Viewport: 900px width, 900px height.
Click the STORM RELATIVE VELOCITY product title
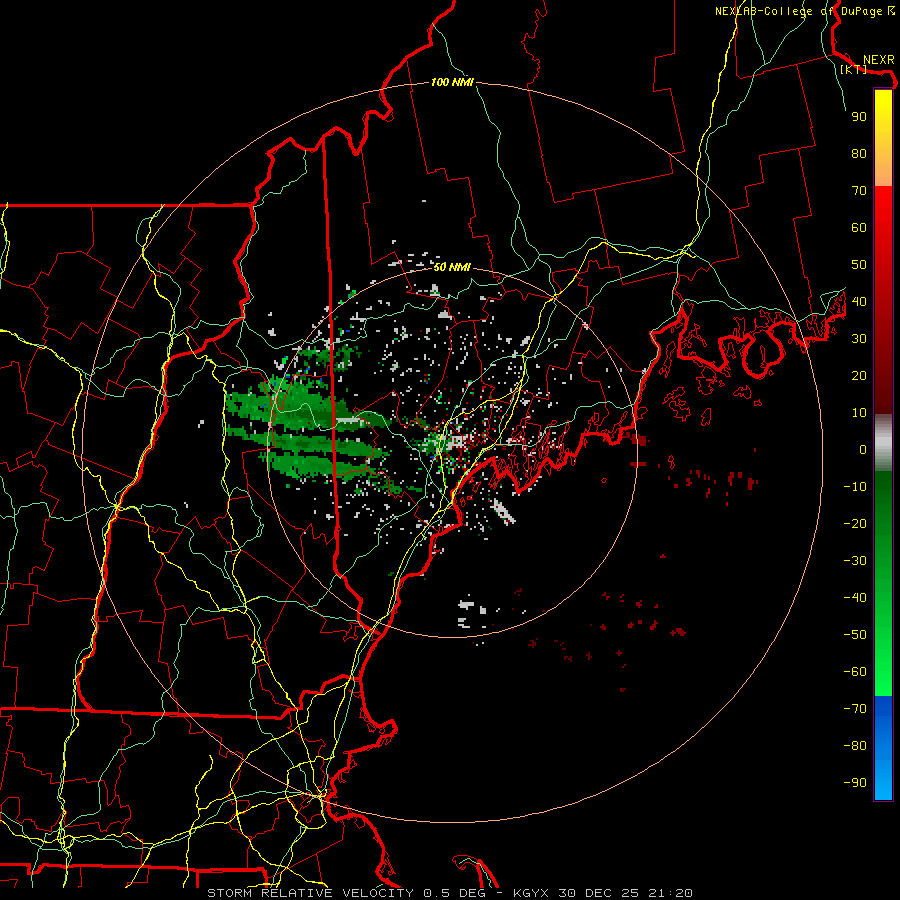click(310, 893)
